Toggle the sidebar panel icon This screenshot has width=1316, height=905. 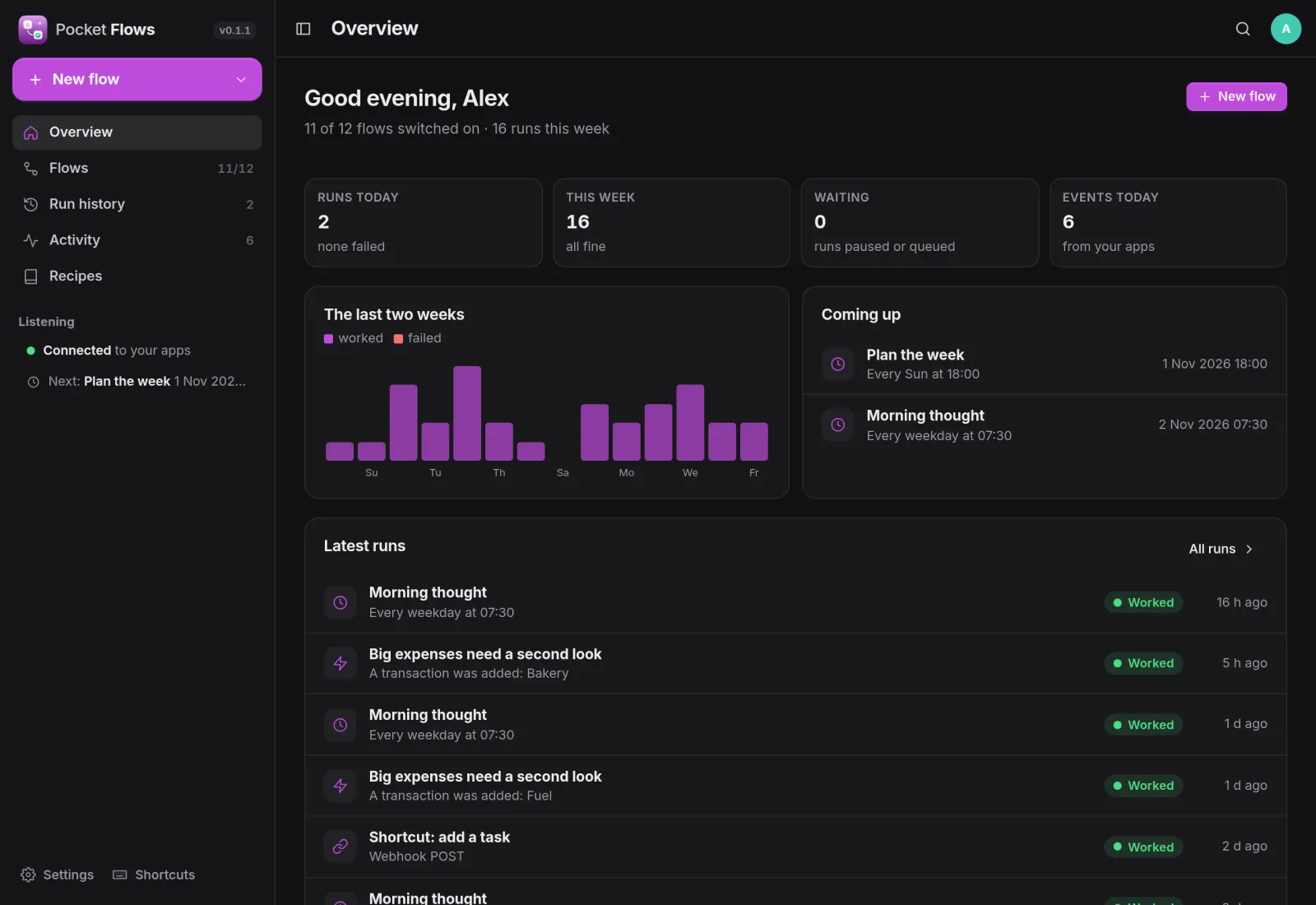(303, 29)
